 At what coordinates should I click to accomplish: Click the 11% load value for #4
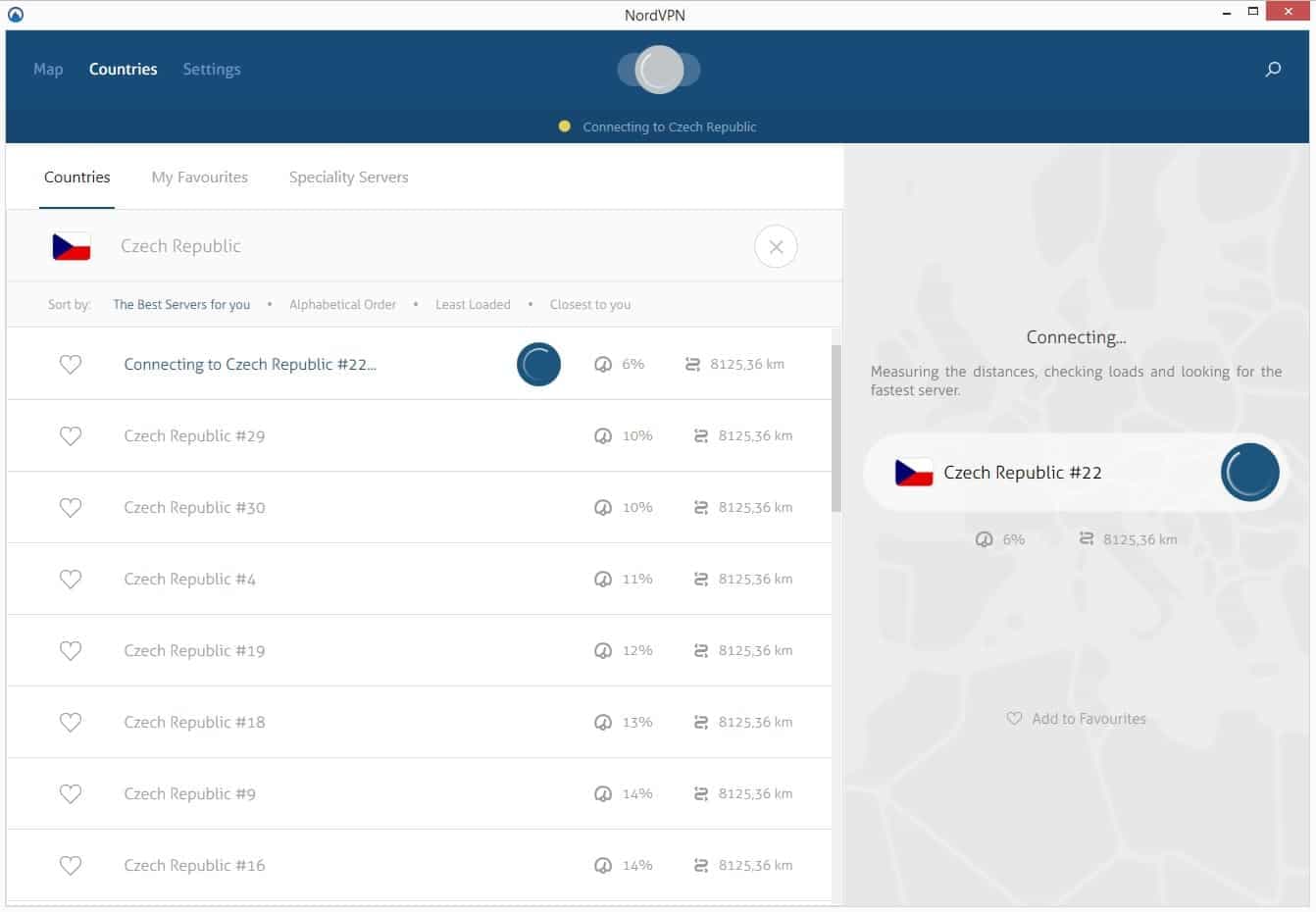point(637,580)
